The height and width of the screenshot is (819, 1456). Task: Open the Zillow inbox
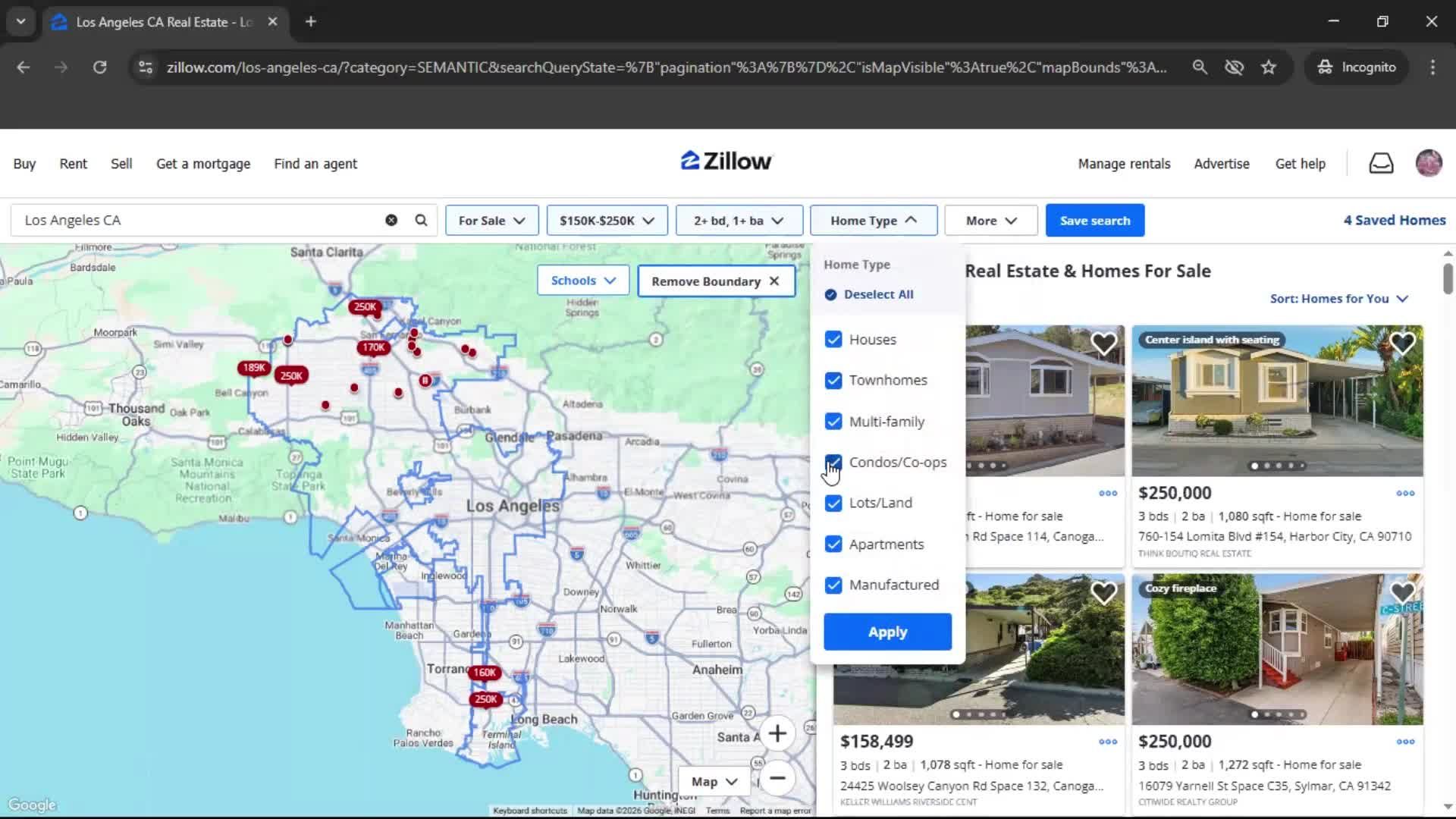click(x=1381, y=163)
